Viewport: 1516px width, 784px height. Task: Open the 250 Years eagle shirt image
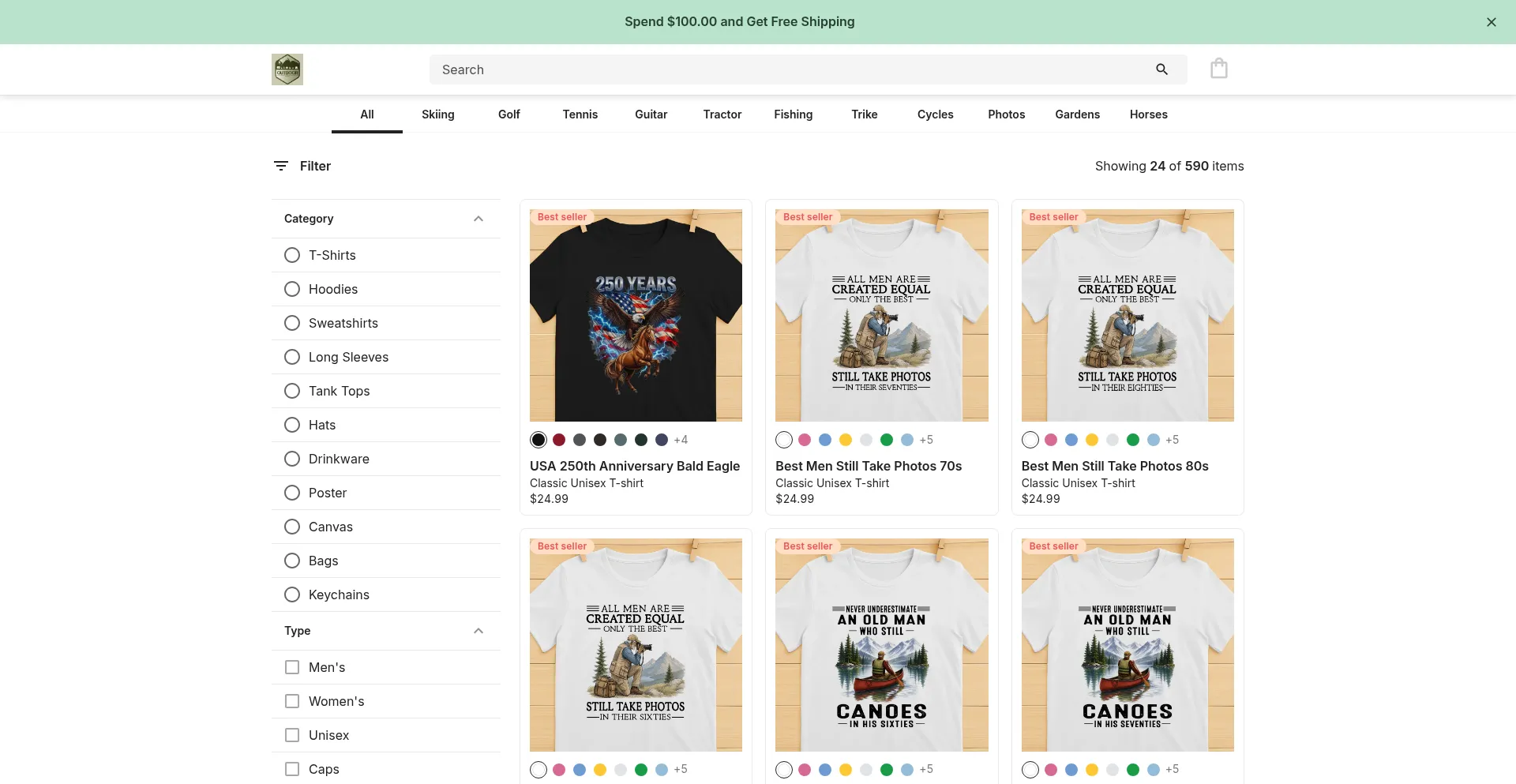(x=636, y=315)
